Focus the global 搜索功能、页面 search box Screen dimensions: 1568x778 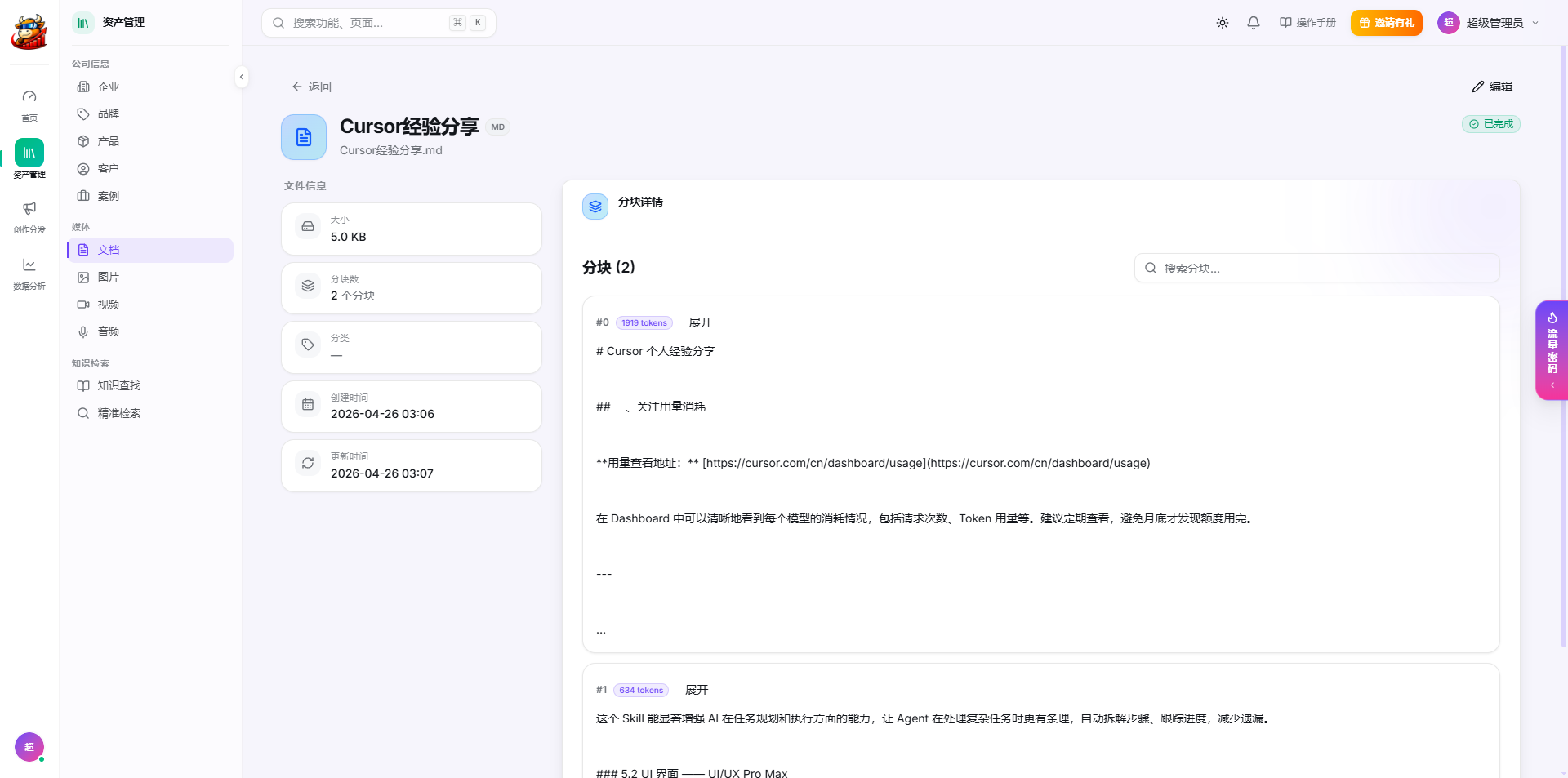tap(379, 23)
